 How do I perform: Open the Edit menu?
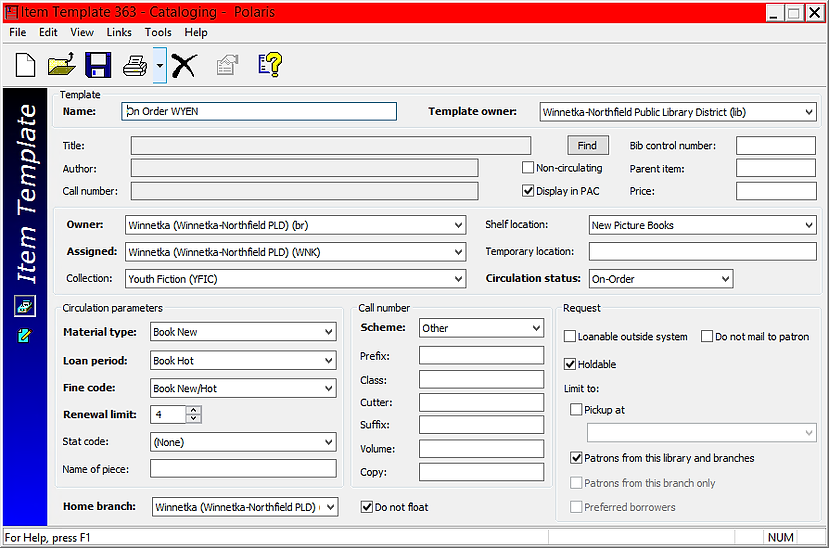point(48,32)
